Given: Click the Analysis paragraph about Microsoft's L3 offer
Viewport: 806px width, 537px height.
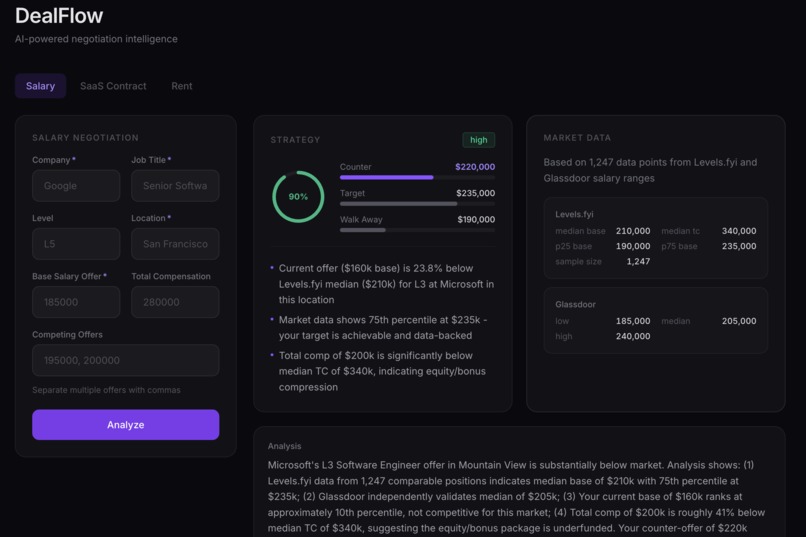Looking at the screenshot, I should [x=517, y=496].
